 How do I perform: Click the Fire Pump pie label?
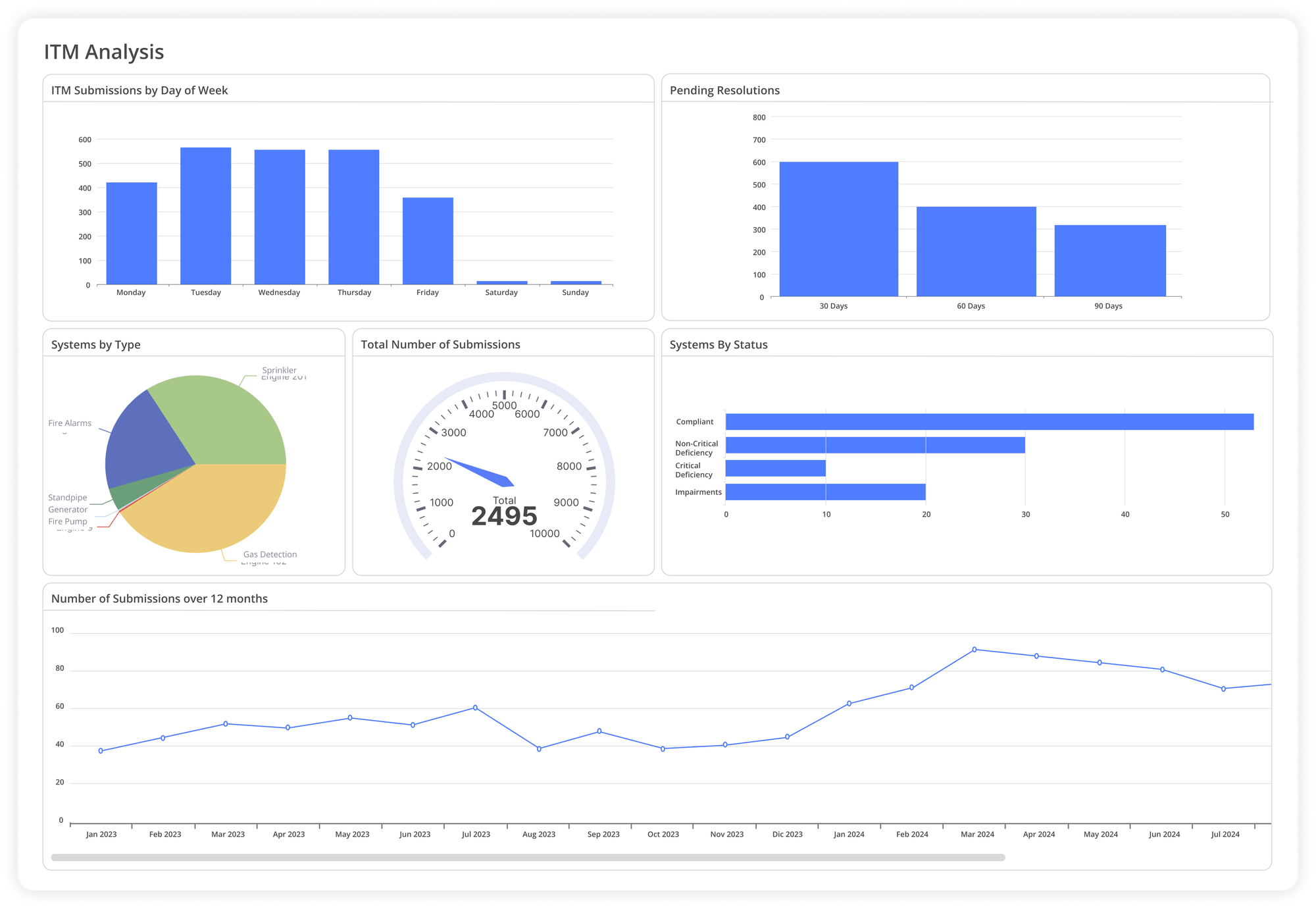pyautogui.click(x=68, y=521)
